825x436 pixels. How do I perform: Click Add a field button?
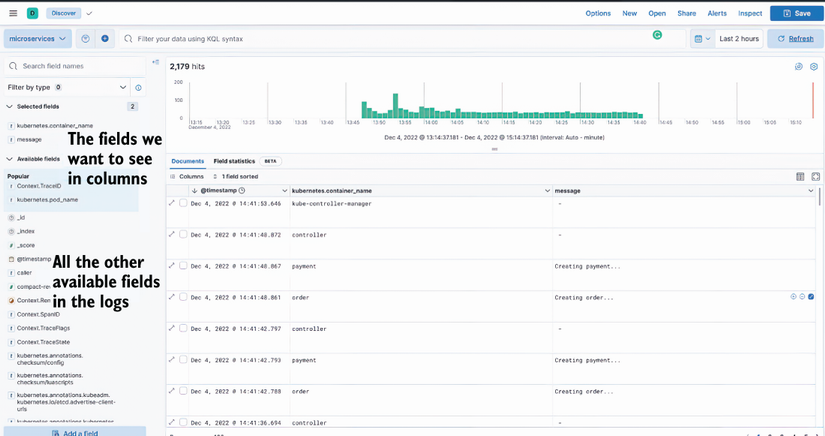click(75, 432)
